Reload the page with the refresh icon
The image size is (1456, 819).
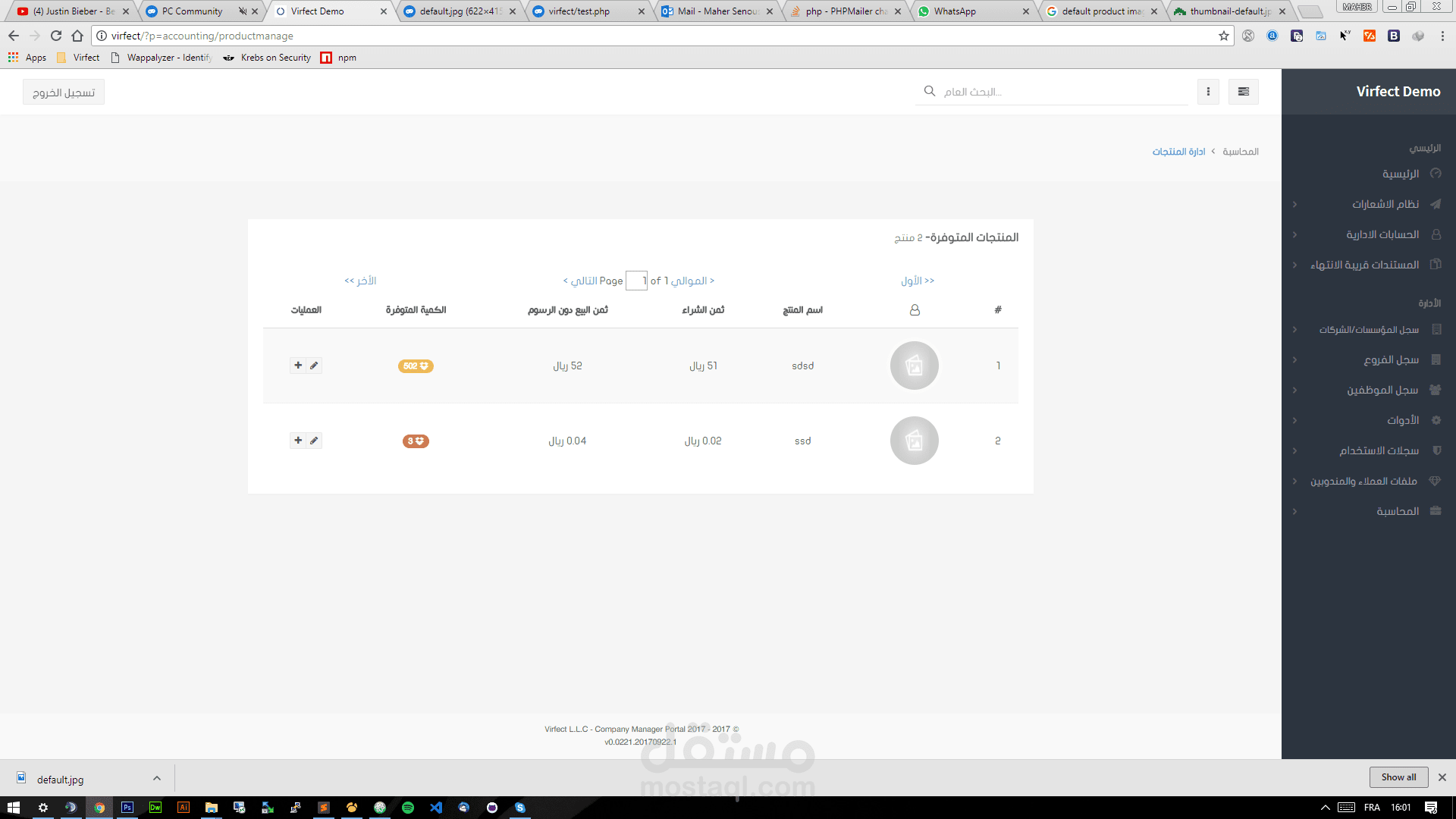pyautogui.click(x=56, y=36)
